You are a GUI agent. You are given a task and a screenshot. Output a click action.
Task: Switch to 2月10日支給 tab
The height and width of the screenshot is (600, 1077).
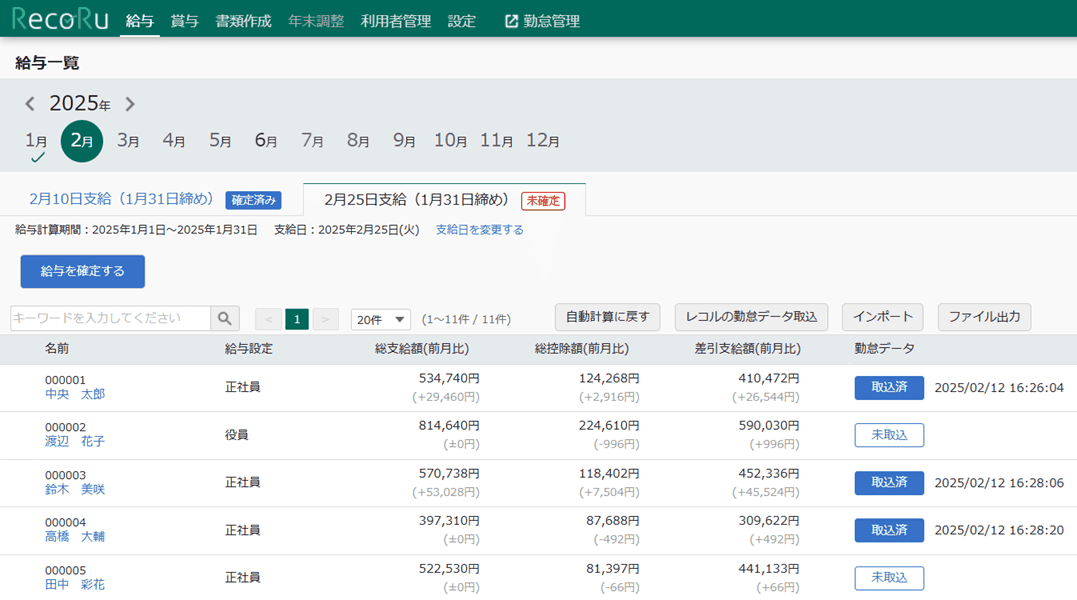coord(121,200)
